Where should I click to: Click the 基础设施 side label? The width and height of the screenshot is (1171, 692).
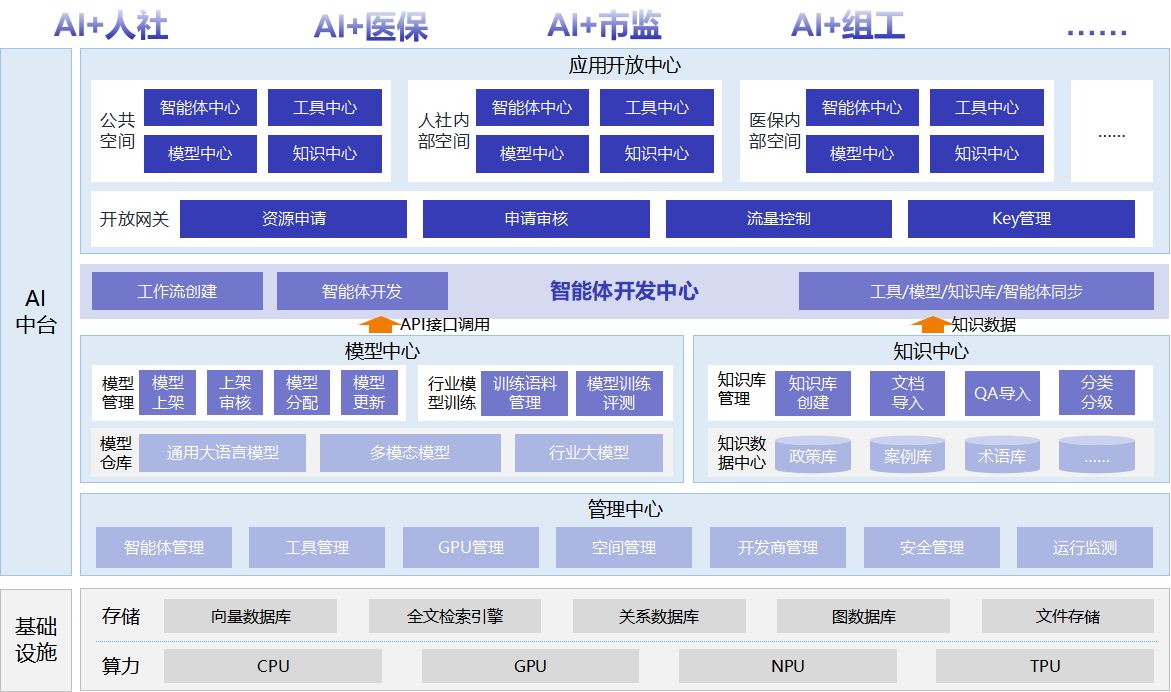(36, 640)
